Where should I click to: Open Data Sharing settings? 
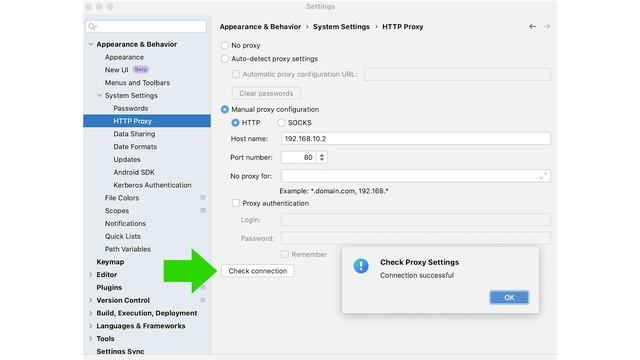[134, 134]
